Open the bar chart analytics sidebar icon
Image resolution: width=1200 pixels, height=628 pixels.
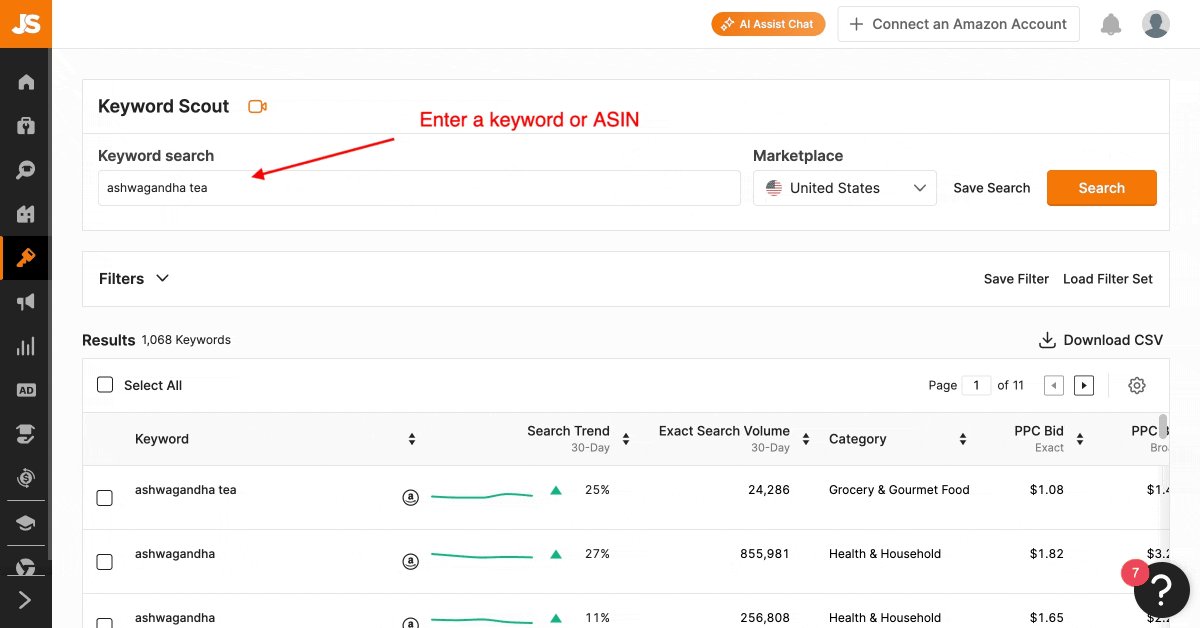point(26,346)
